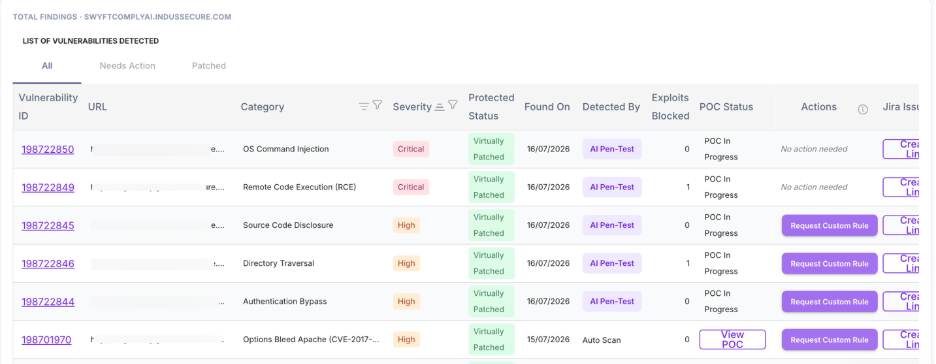Image resolution: width=936 pixels, height=364 pixels.
Task: Click the OS Command Injection category cell
Action: click(286, 149)
